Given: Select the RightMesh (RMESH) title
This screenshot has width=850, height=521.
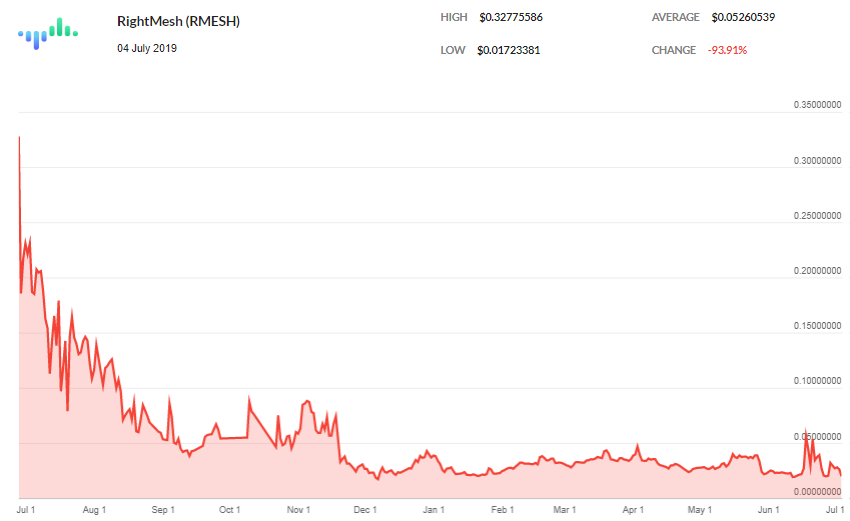Looking at the screenshot, I should (178, 21).
